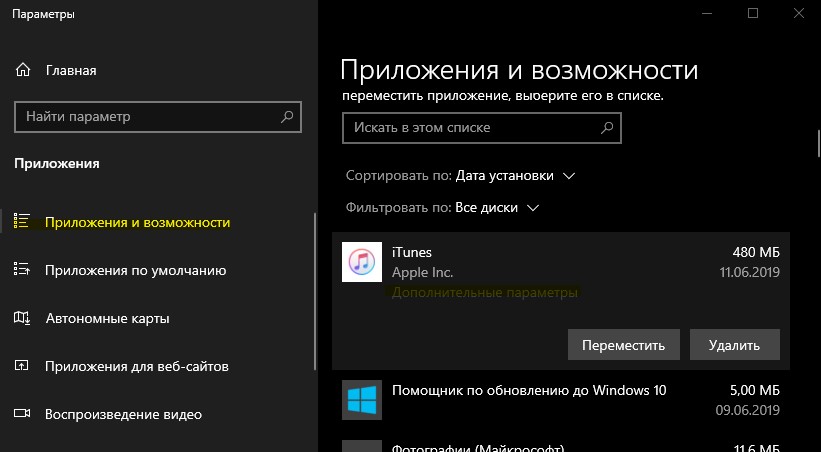
Task: Click the iTunes app name
Action: (412, 252)
